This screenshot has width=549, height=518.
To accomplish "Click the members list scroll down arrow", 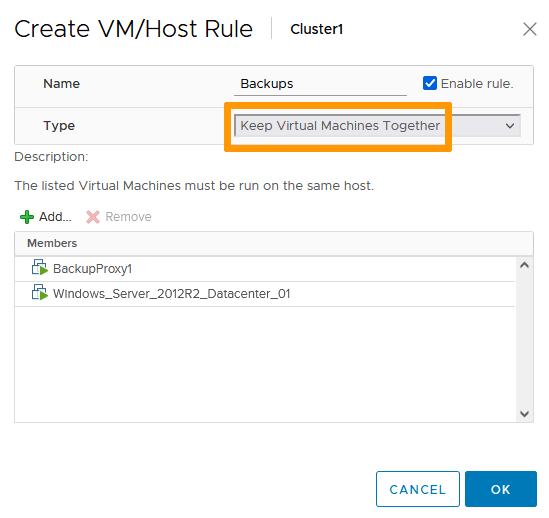I will click(x=524, y=414).
